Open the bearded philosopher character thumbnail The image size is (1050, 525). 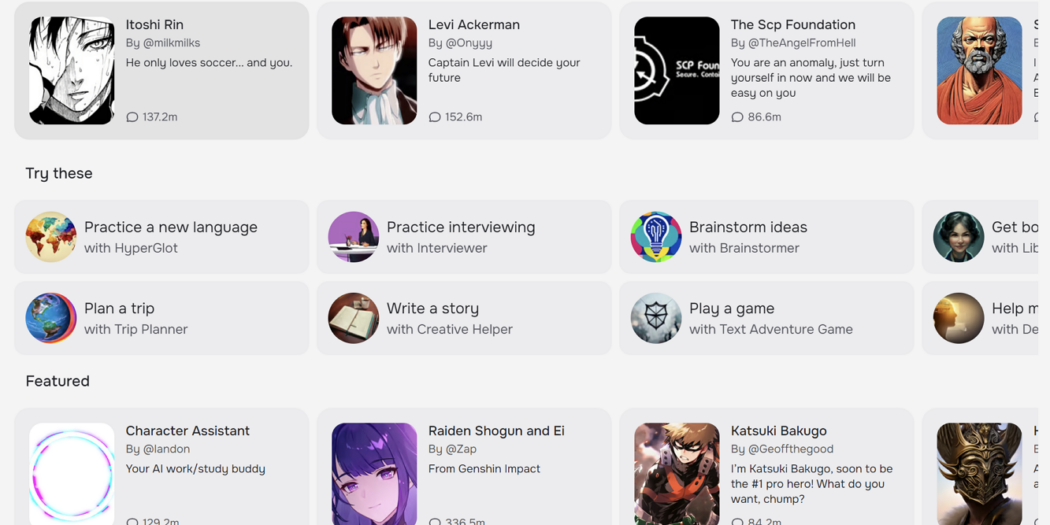point(980,70)
